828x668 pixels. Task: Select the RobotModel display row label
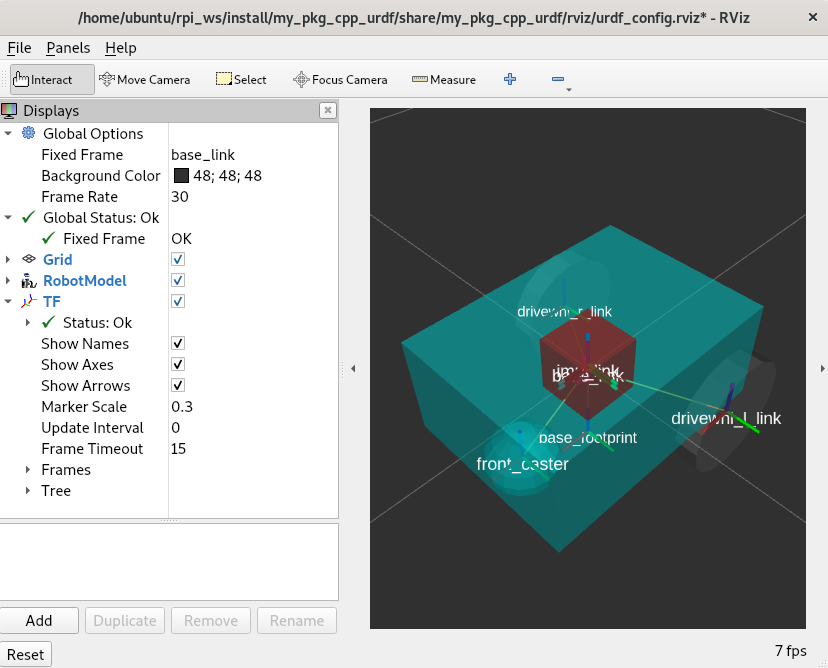click(x=84, y=280)
